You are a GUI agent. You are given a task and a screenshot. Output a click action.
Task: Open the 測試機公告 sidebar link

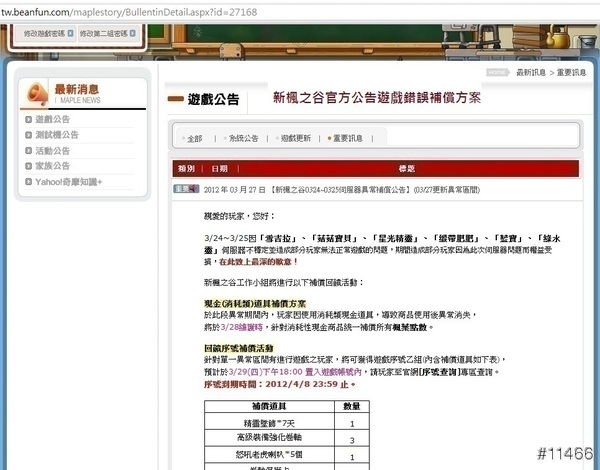[x=56, y=135]
